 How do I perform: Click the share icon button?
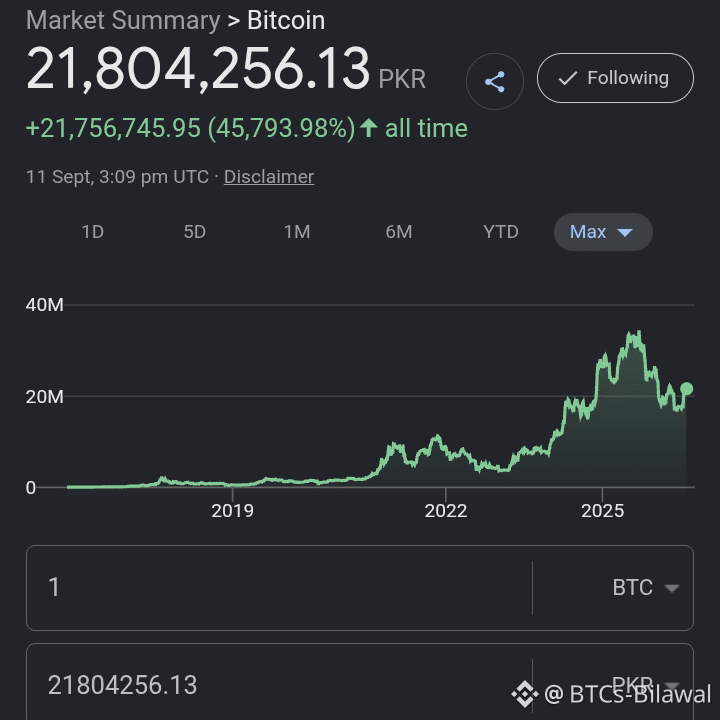coord(495,81)
